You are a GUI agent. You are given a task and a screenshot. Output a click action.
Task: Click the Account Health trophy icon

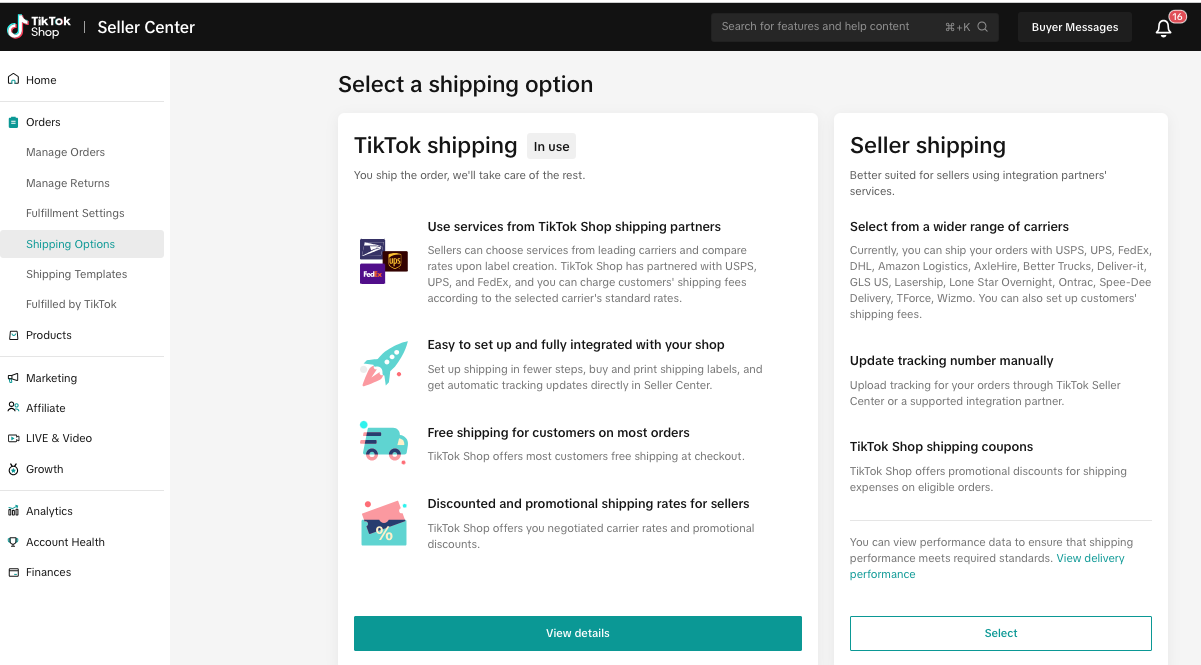pos(13,542)
